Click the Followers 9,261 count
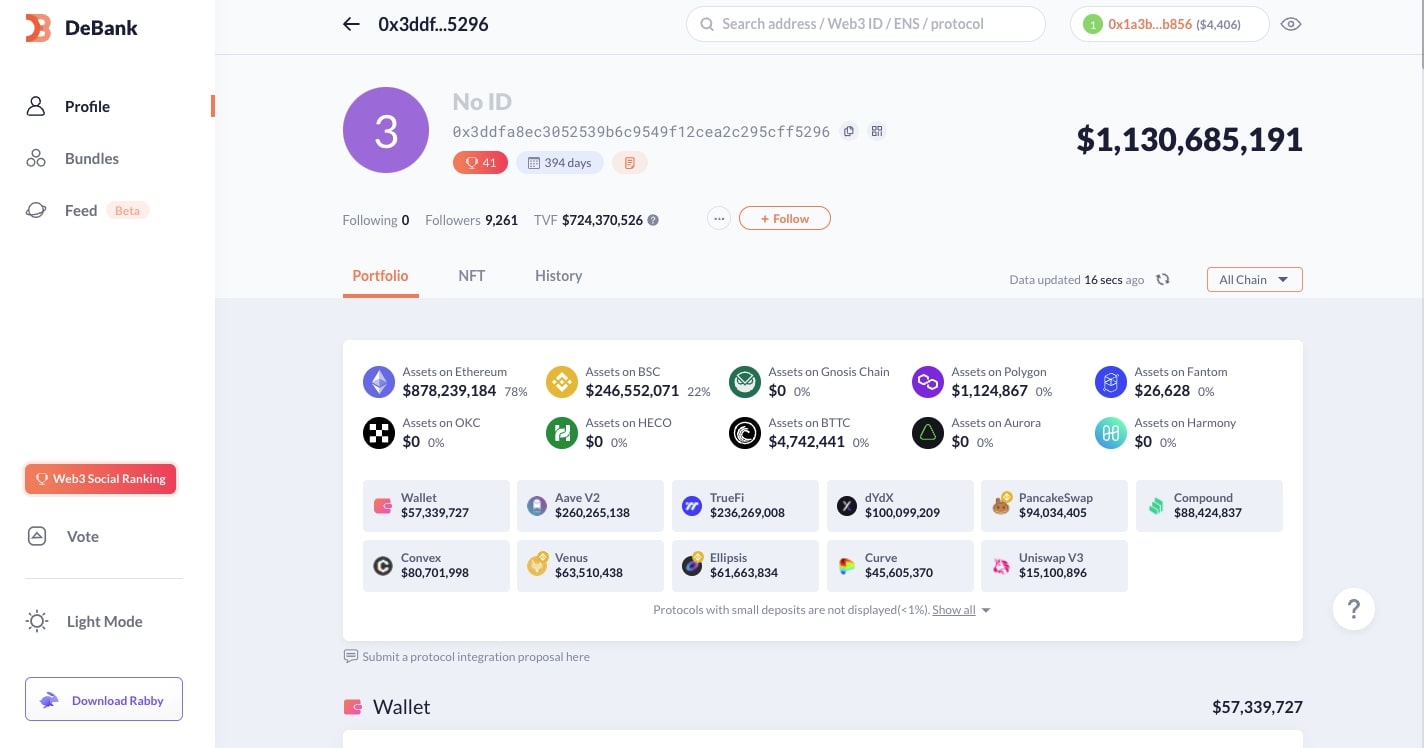The height and width of the screenshot is (748, 1424). 471,220
